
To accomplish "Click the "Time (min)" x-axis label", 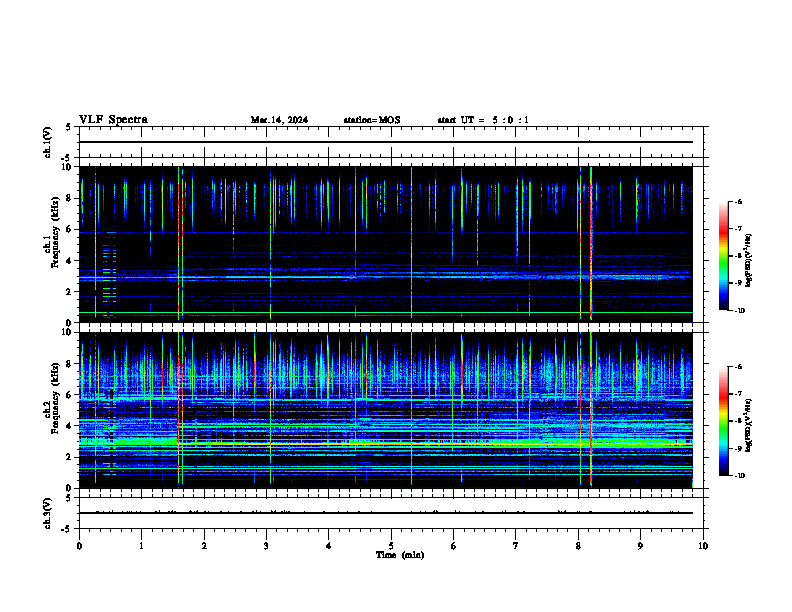I will tap(400, 555).
